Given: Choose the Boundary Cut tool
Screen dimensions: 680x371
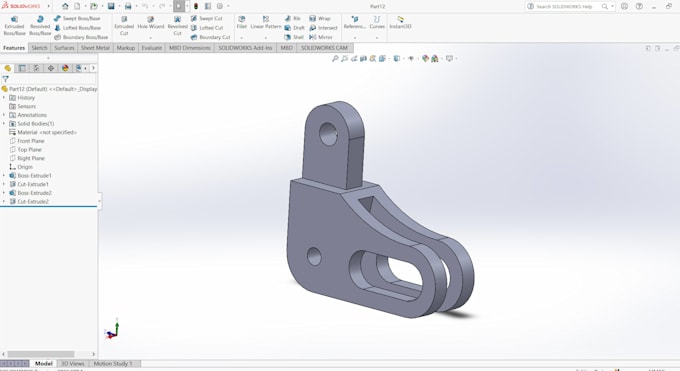Looking at the screenshot, I should [210, 37].
